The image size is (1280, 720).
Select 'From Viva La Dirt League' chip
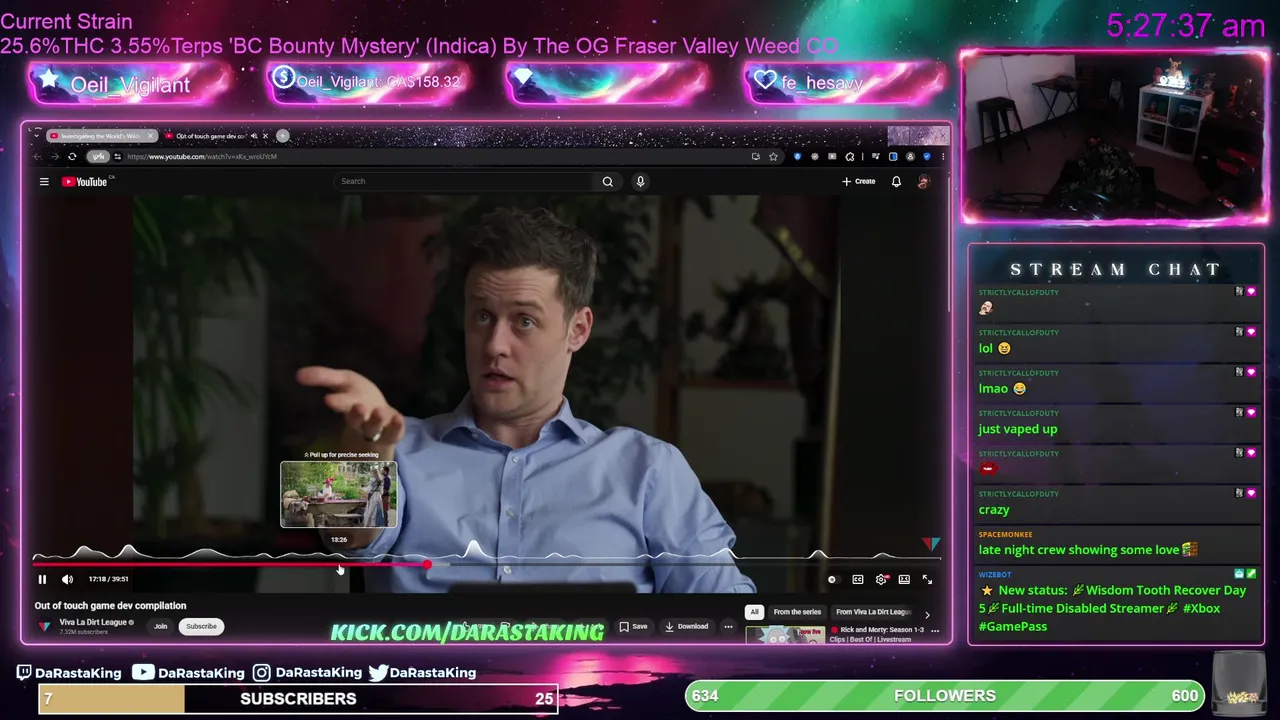(873, 612)
